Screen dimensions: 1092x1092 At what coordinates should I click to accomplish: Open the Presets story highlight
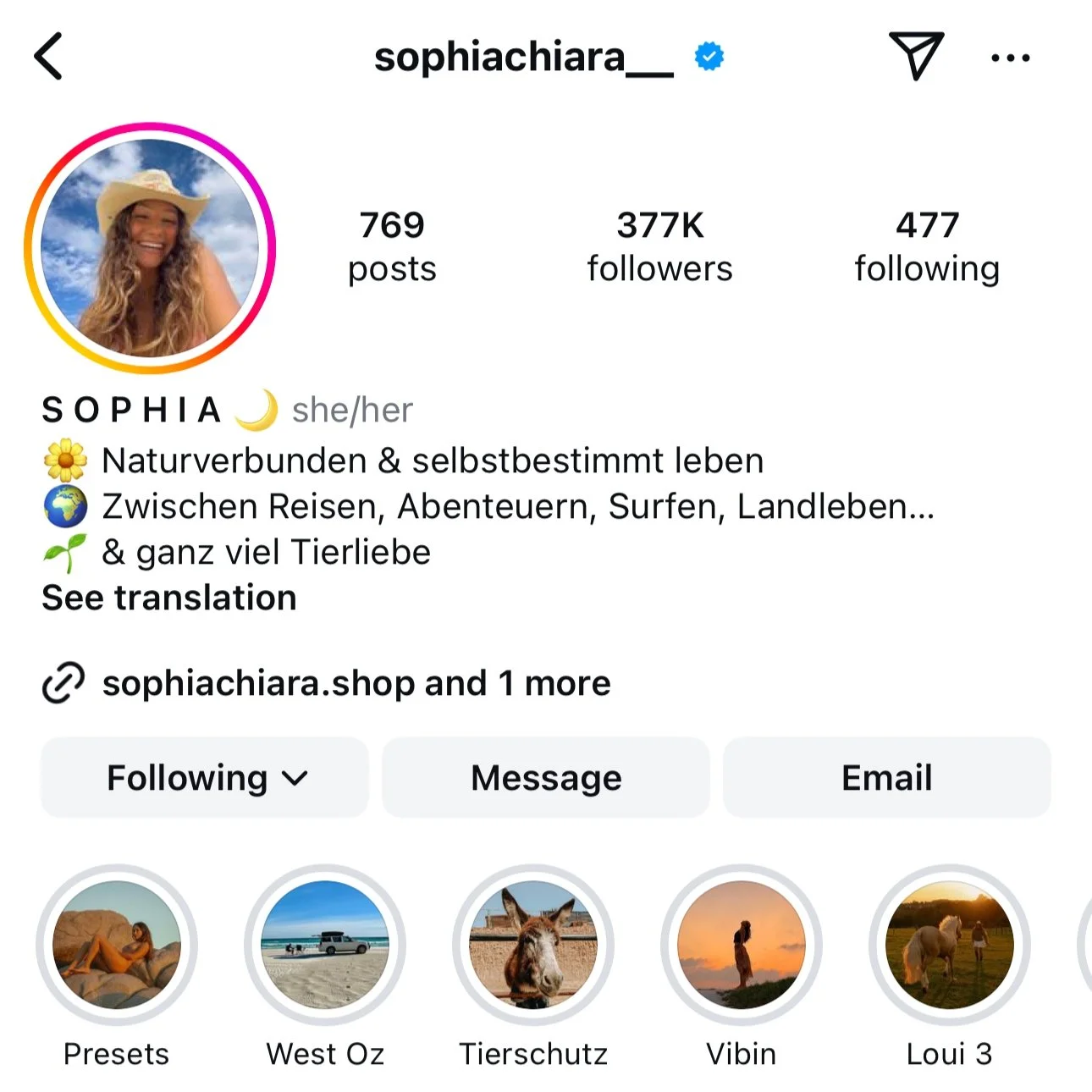pos(117,945)
